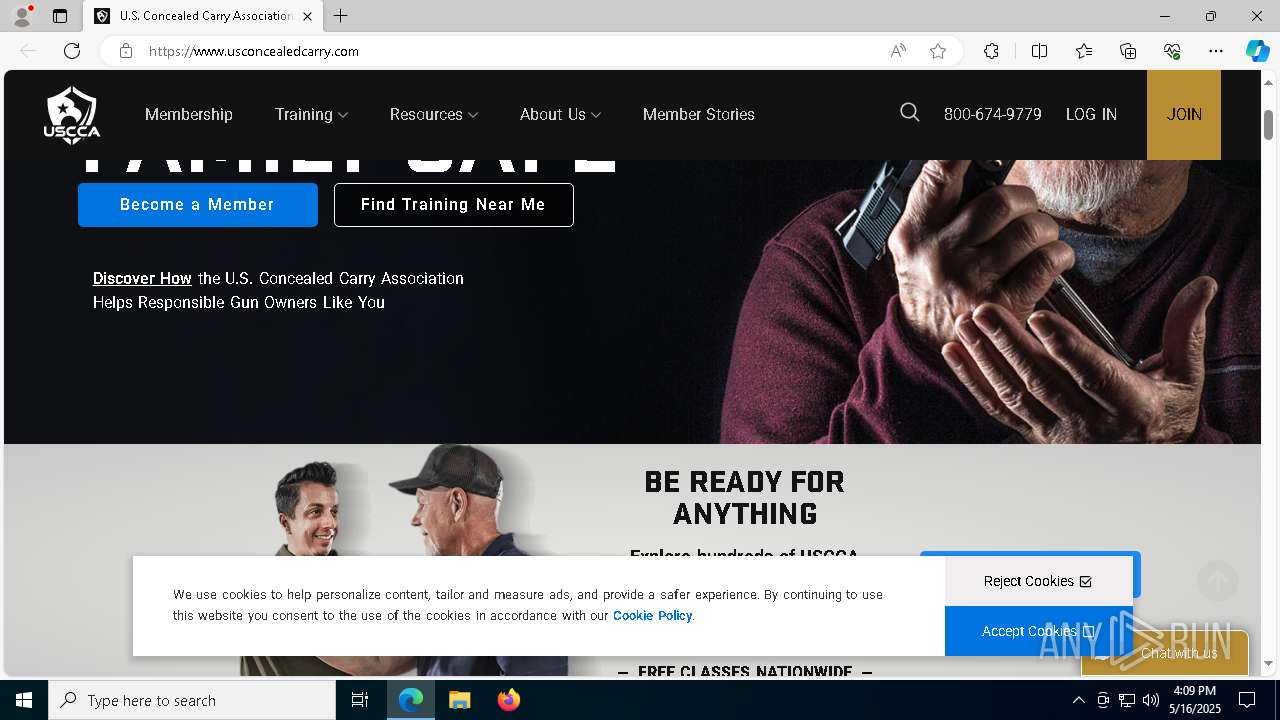Select the U.S. Concealed Carry Association tab
The height and width of the screenshot is (720, 1280).
coord(204,16)
